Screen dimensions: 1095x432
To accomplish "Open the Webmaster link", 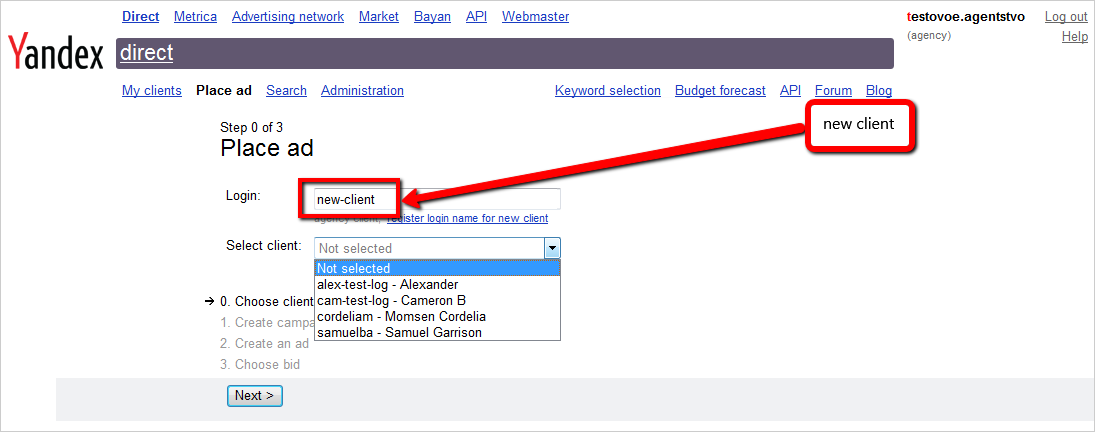I will point(536,16).
